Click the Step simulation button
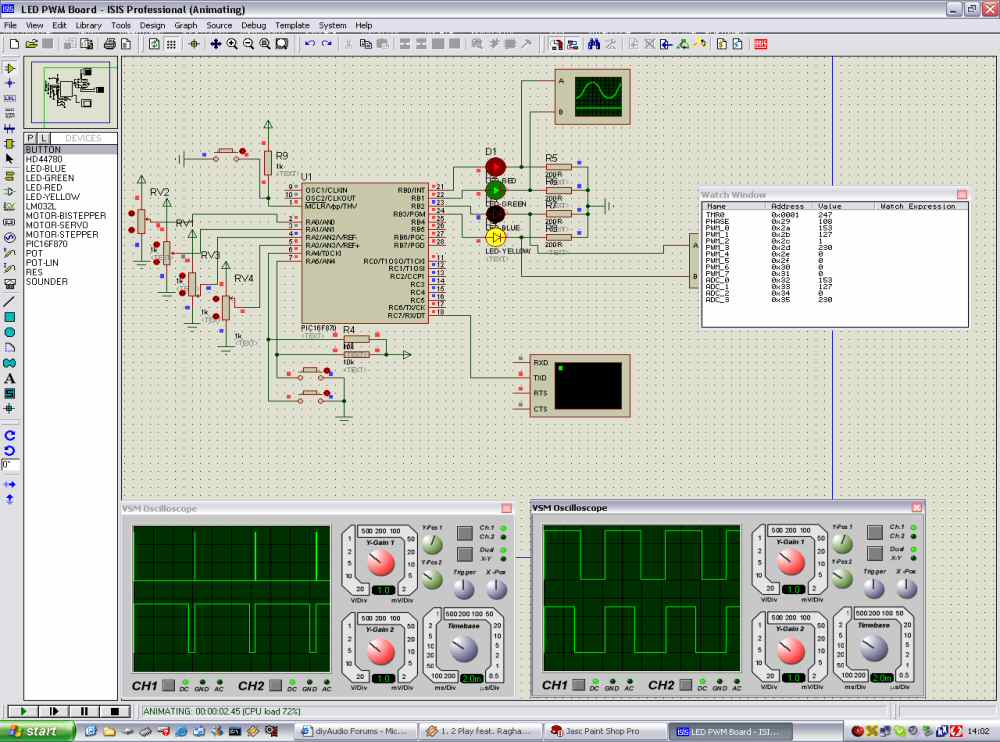The image size is (1000, 742). coord(54,711)
